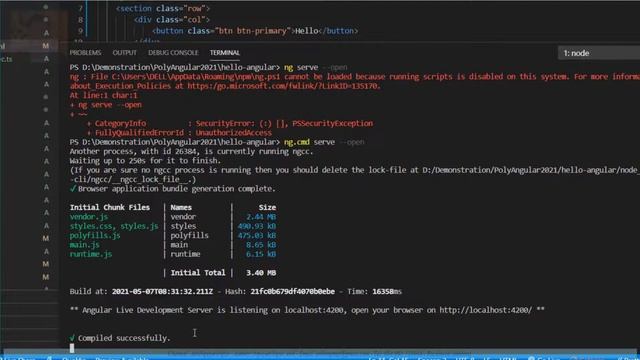Open the http://localhost:4200/ link
This screenshot has width=640, height=360.
(x=485, y=310)
